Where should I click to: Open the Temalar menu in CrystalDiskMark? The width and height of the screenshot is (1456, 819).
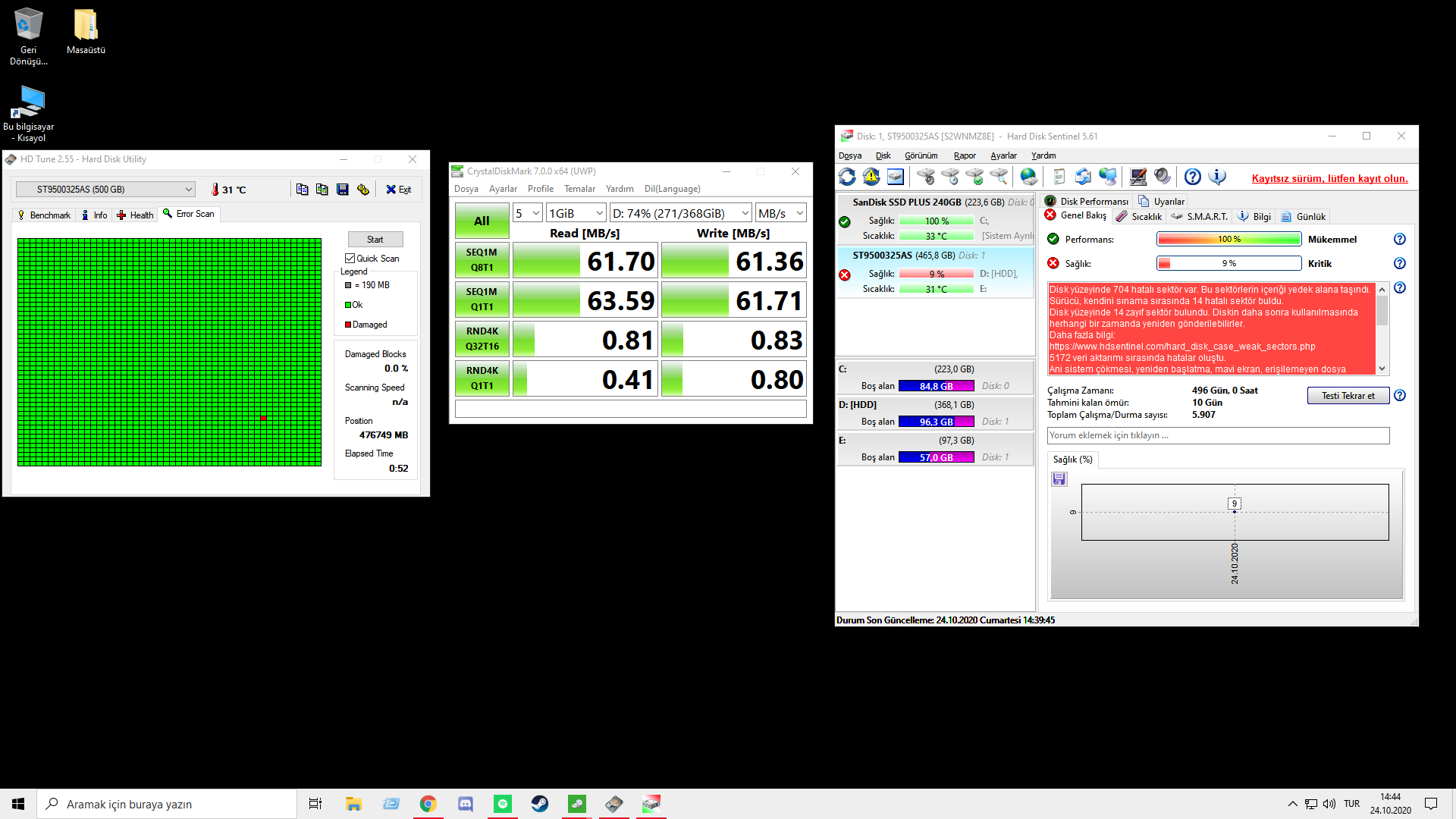click(x=579, y=189)
